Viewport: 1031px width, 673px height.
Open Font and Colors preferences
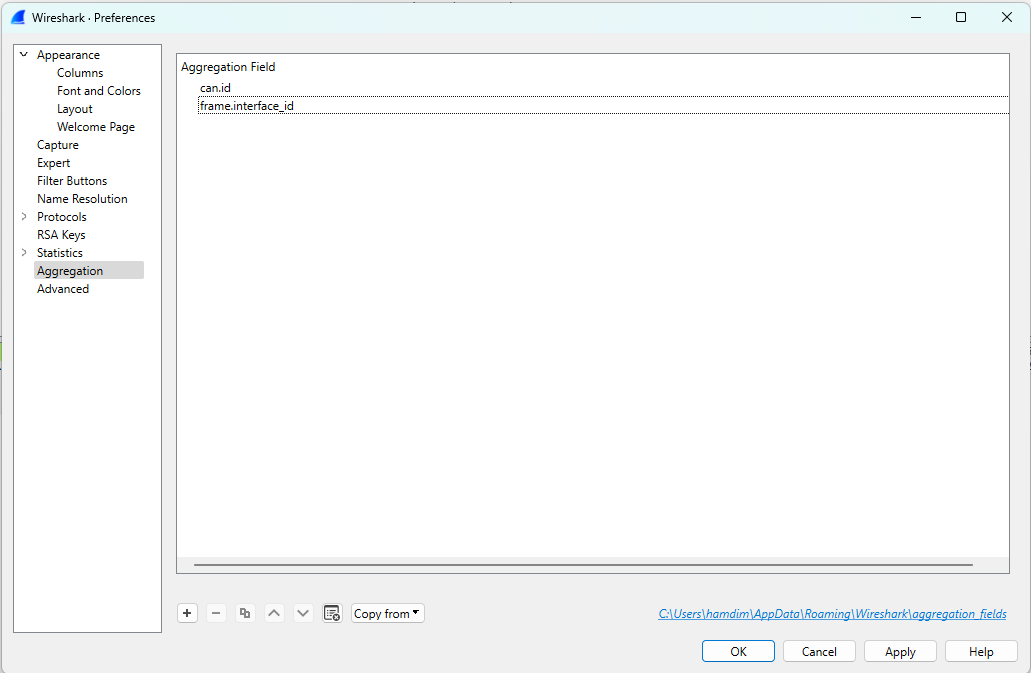[99, 91]
